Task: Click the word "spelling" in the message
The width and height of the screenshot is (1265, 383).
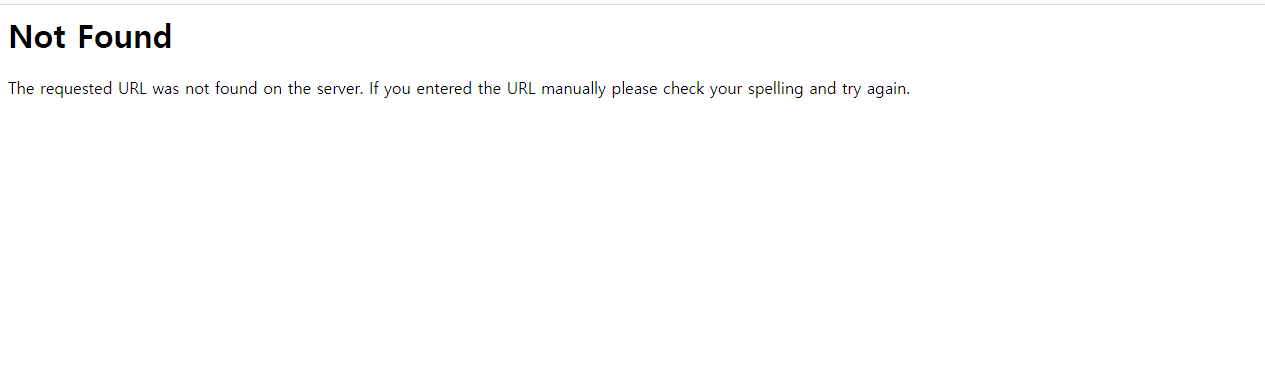Action: [x=775, y=88]
